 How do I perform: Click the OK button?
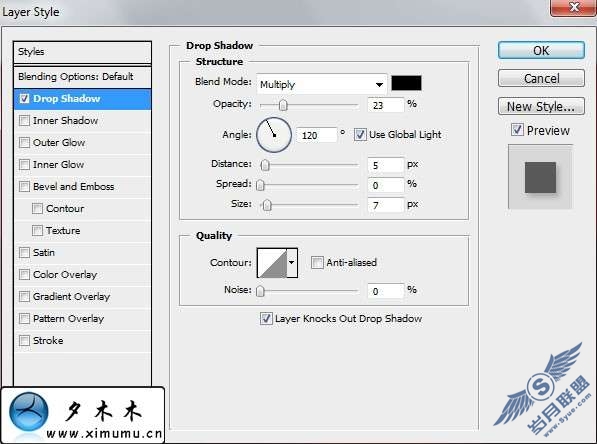click(541, 50)
